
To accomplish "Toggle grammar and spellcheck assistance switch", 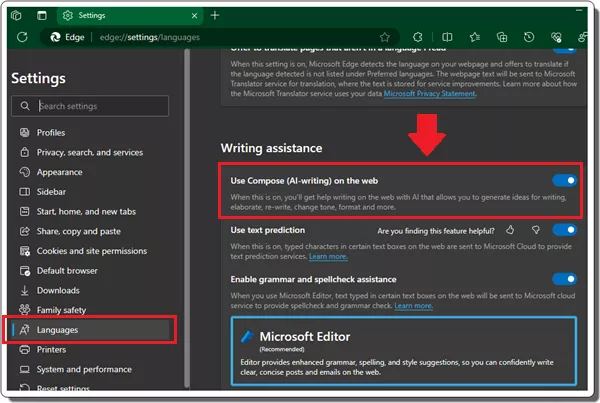I will click(x=564, y=279).
